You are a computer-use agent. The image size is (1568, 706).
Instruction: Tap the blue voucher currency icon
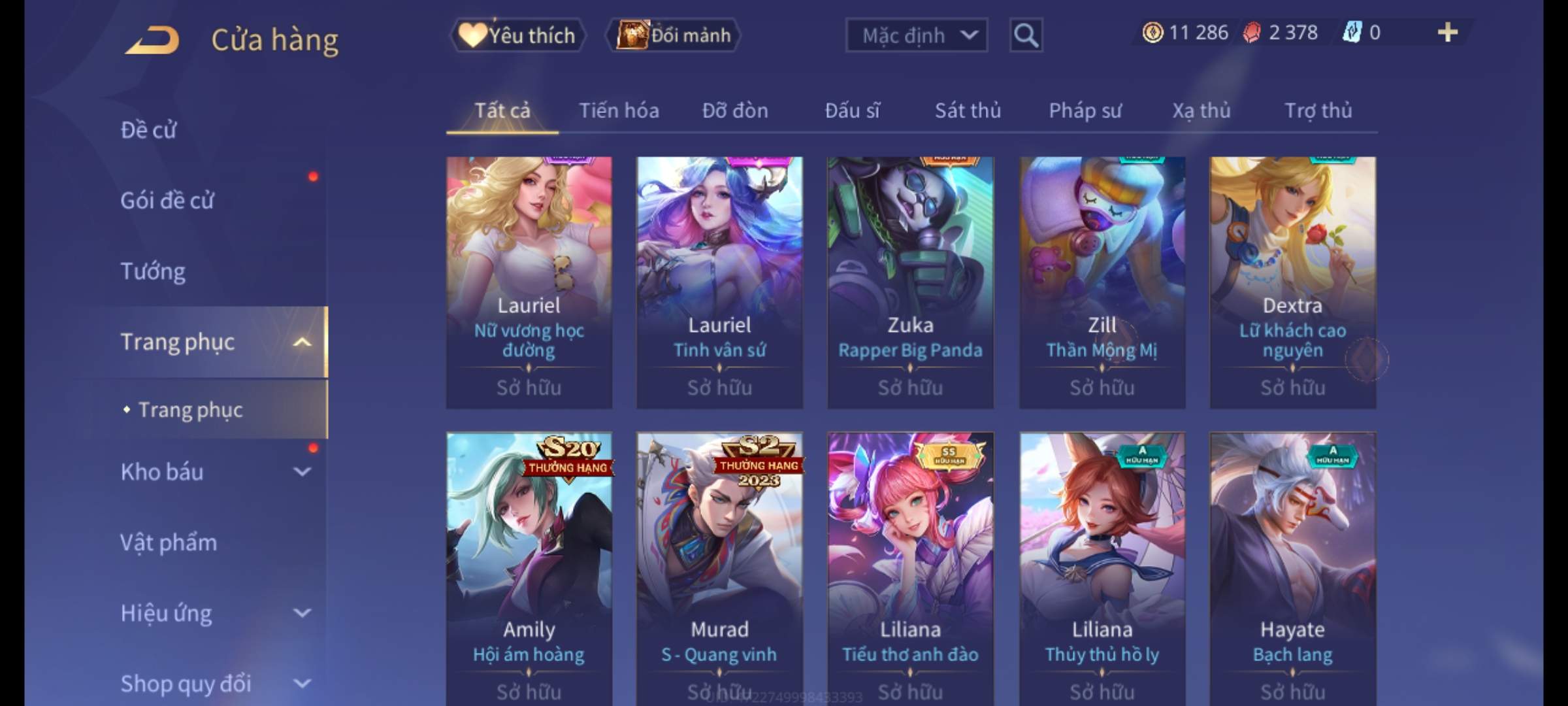coord(1352,33)
